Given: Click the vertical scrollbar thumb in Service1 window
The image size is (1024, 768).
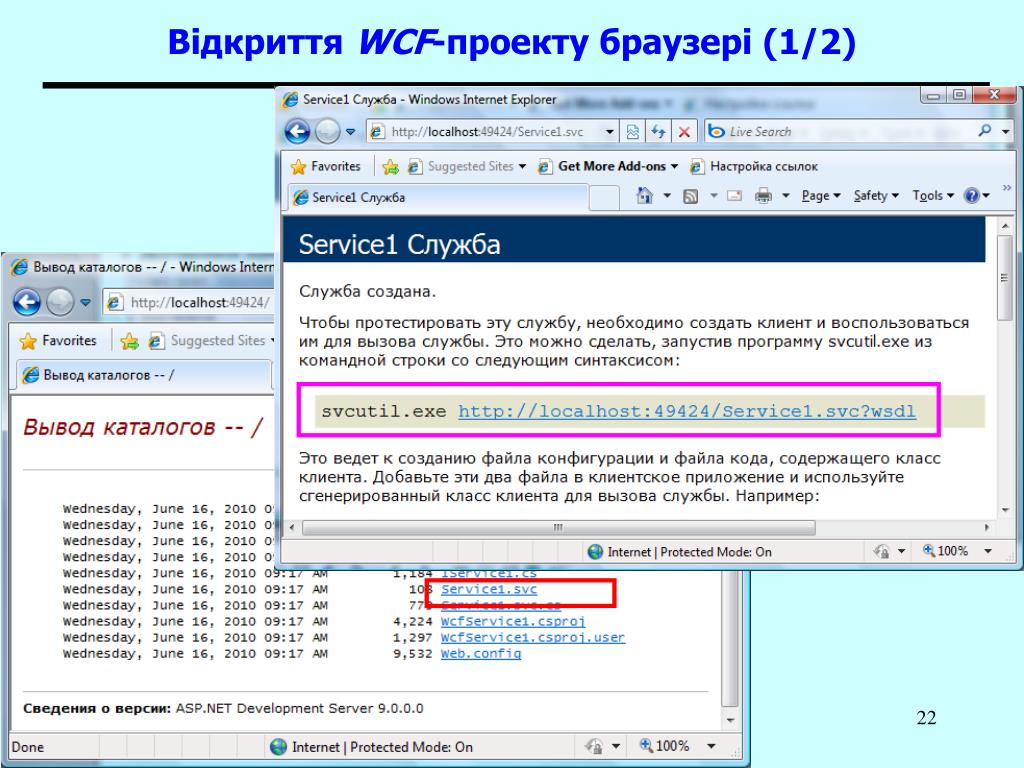Looking at the screenshot, I should 1005,278.
